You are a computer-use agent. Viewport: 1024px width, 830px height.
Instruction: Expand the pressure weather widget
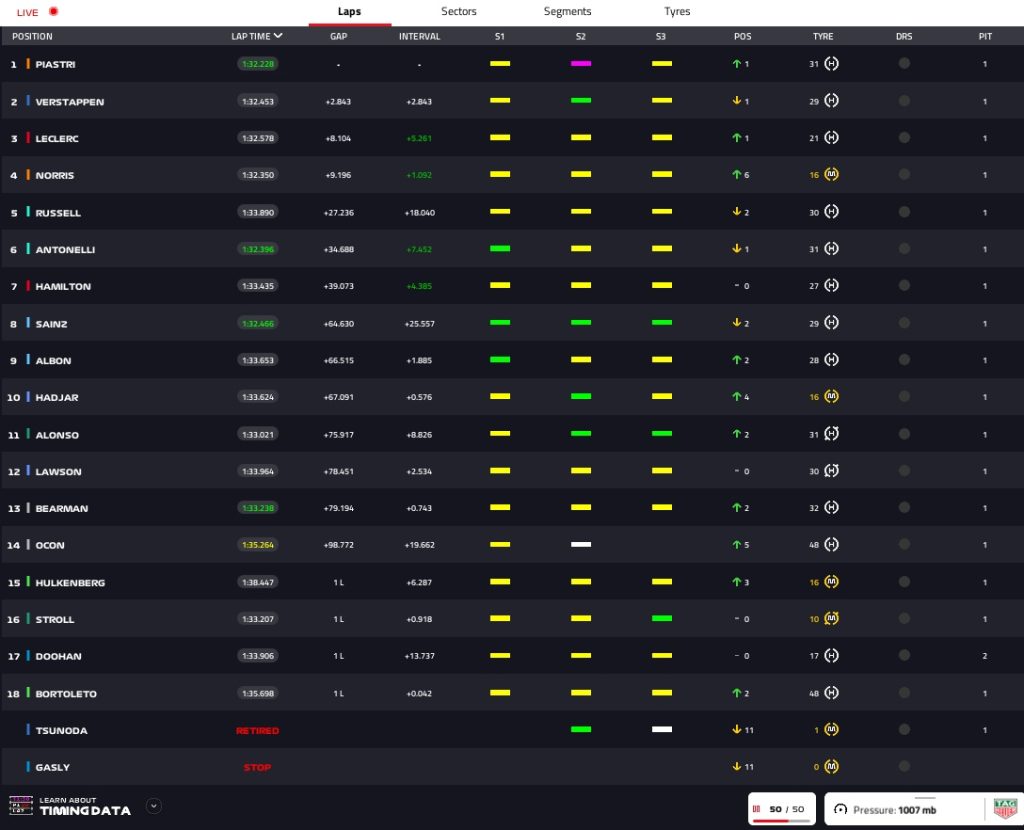coord(925,798)
